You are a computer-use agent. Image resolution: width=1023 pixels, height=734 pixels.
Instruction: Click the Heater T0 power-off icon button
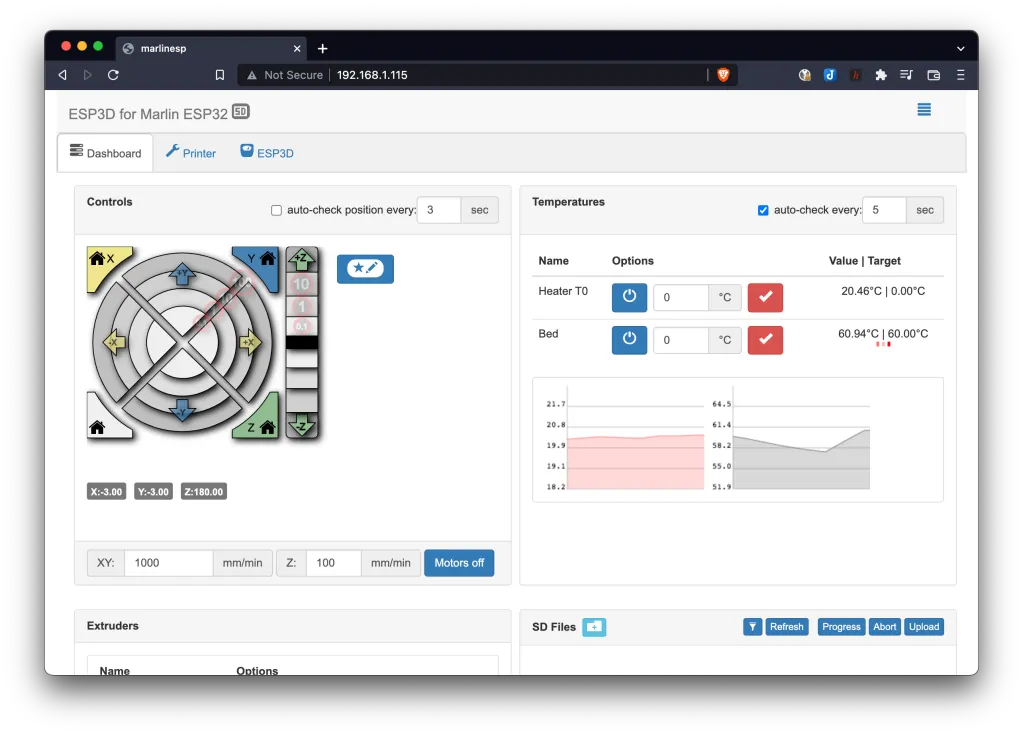(x=629, y=297)
